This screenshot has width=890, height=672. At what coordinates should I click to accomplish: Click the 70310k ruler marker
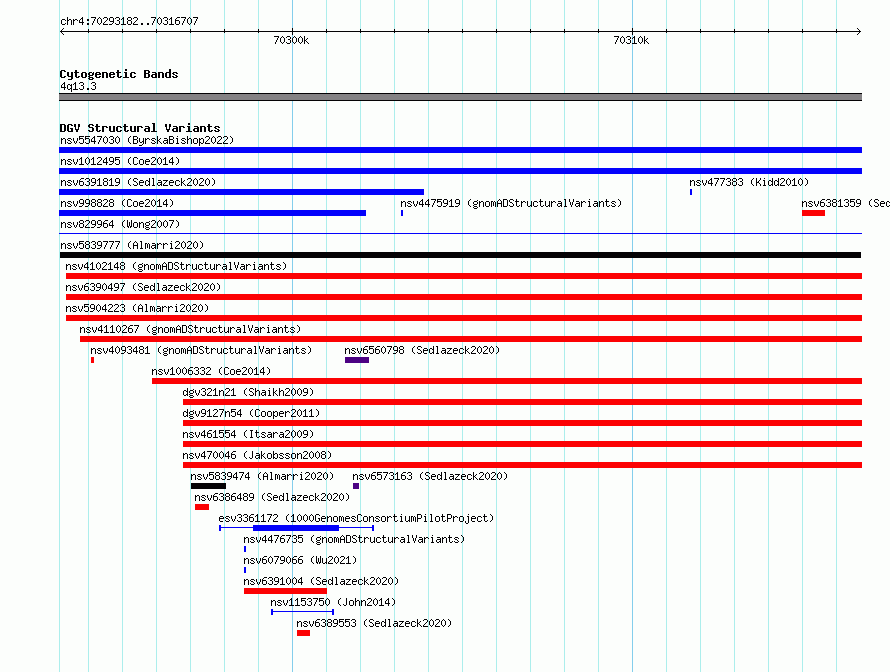(x=631, y=40)
